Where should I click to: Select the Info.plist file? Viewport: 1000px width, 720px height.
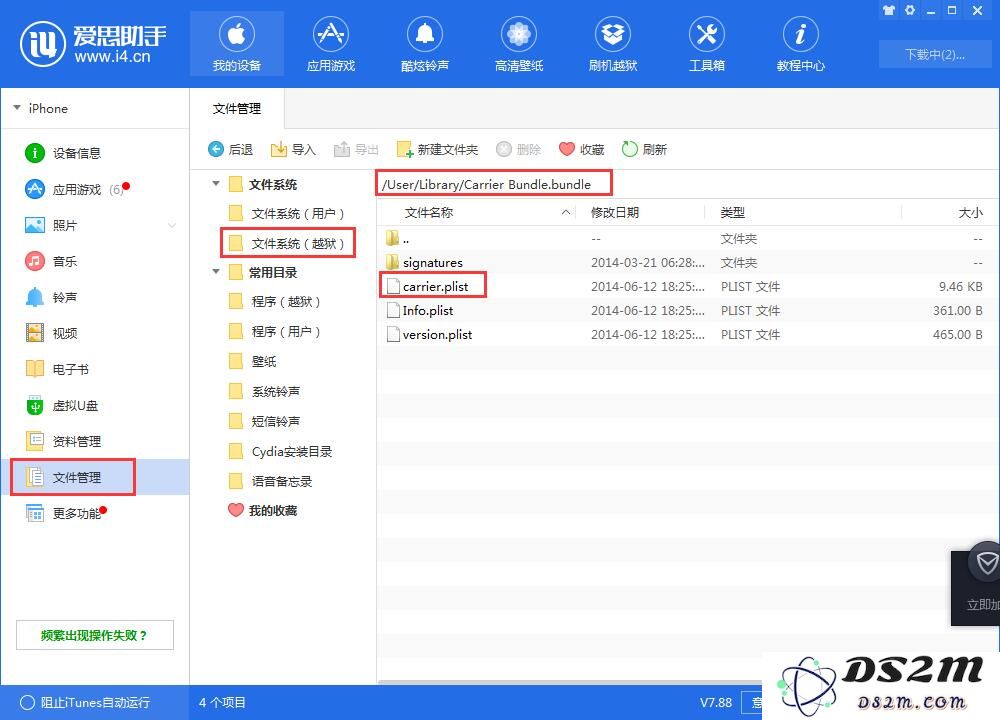click(686, 311)
